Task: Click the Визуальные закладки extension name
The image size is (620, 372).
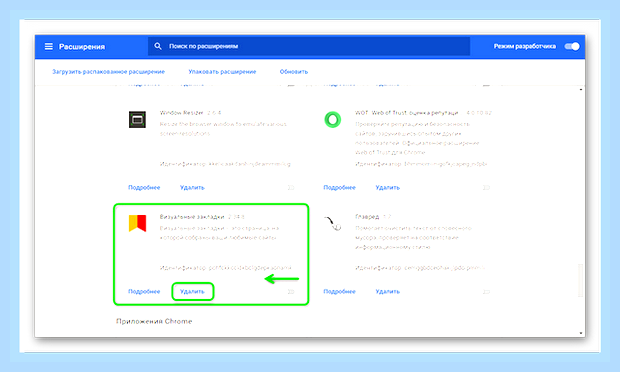Action: [x=192, y=217]
